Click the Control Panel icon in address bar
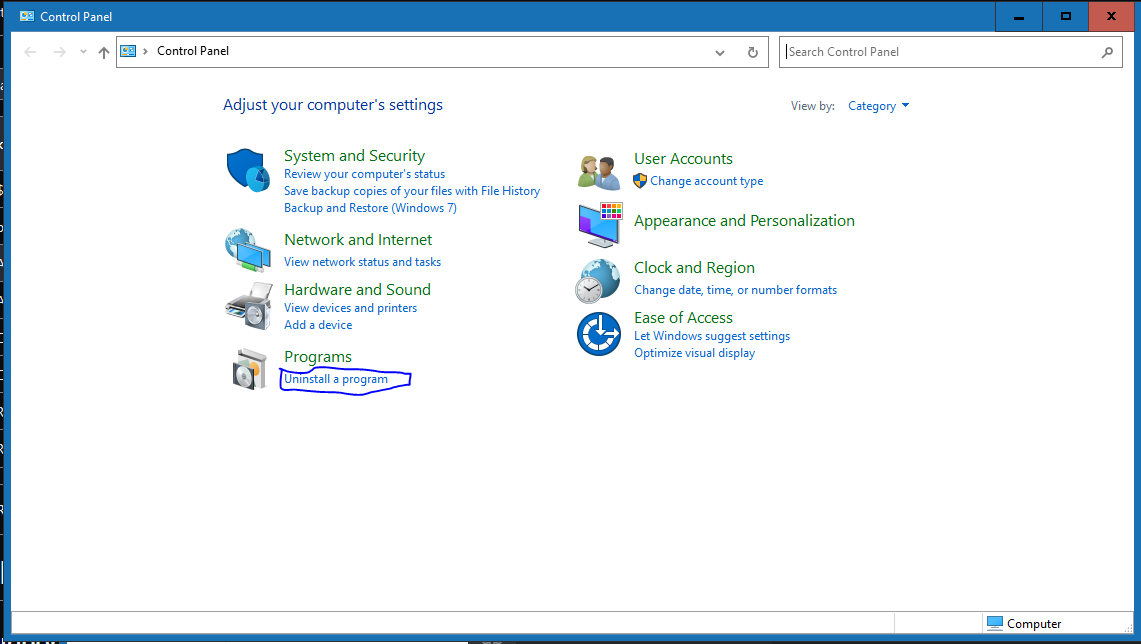1141x644 pixels. 128,51
